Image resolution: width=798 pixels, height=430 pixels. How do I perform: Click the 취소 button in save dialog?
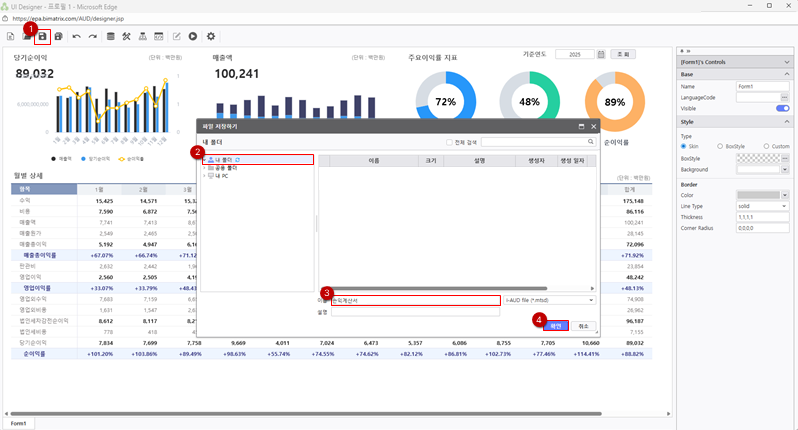point(583,325)
